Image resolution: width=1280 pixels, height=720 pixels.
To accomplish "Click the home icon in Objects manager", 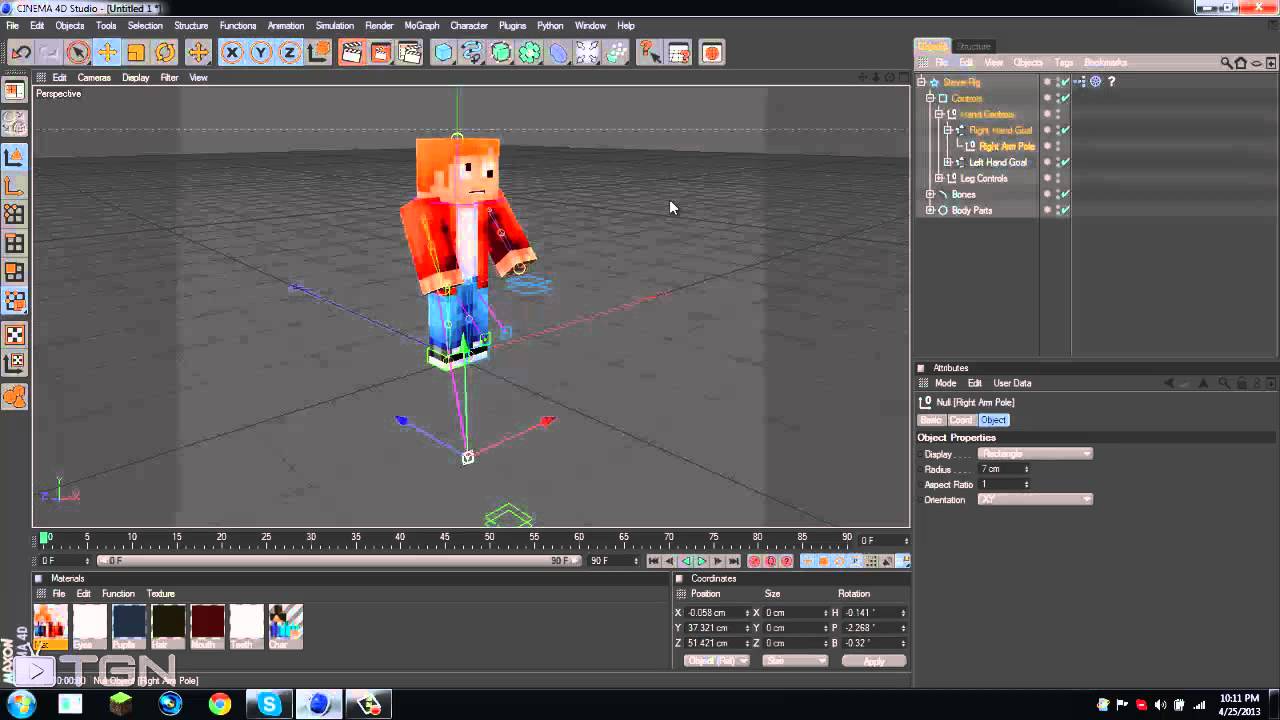I will click(x=1241, y=63).
